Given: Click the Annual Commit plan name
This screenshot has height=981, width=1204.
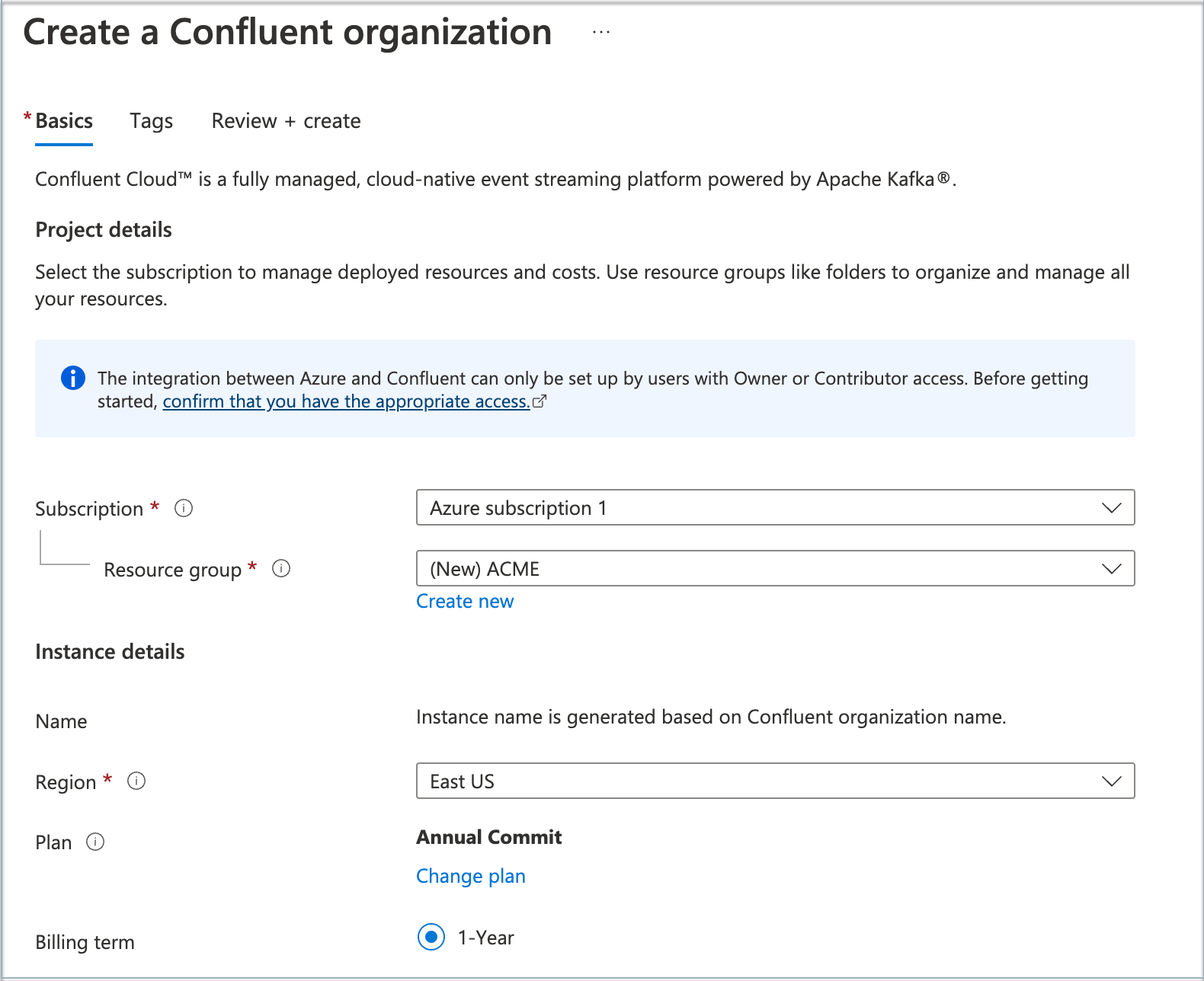Looking at the screenshot, I should click(x=488, y=837).
